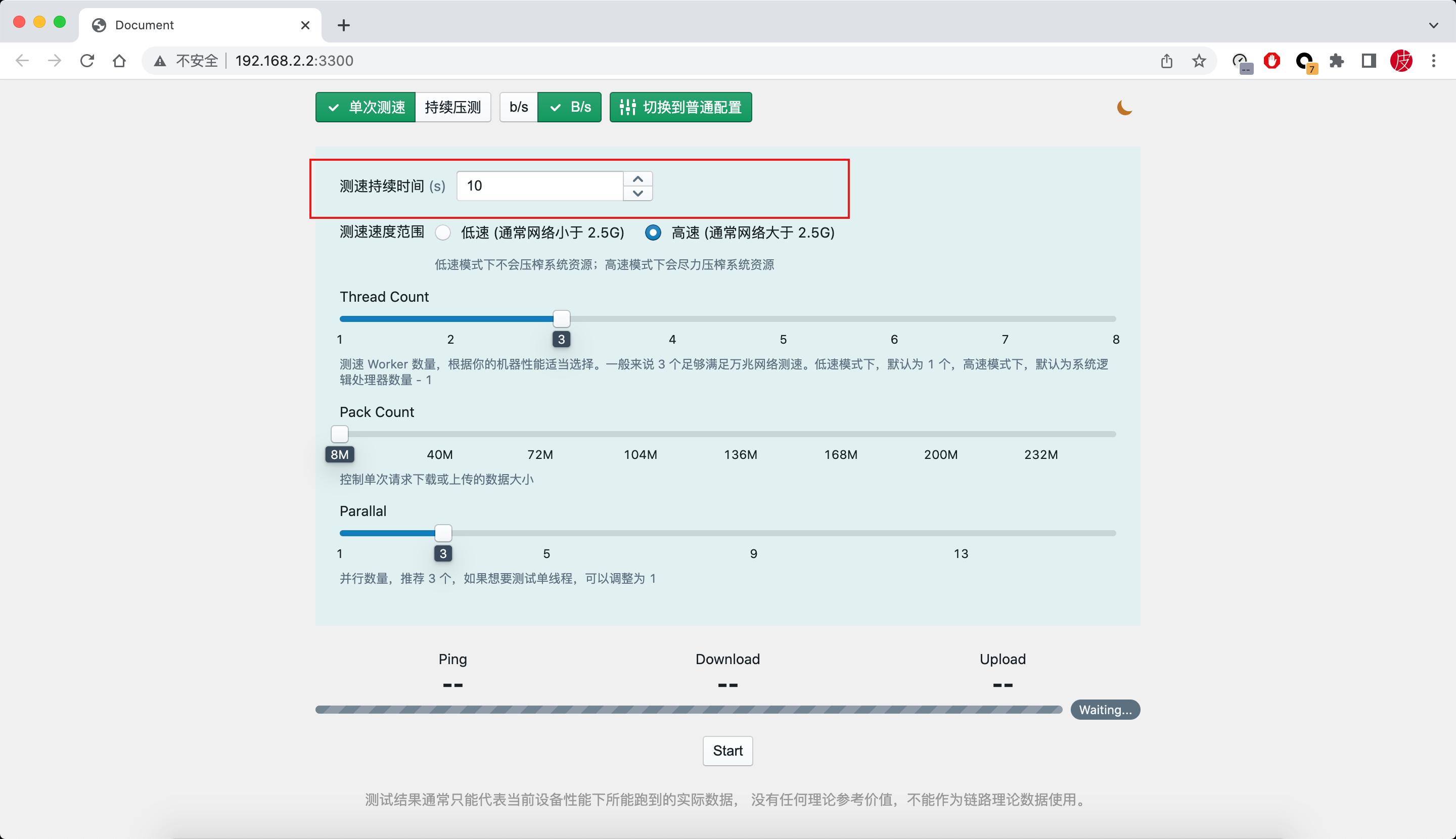Click the share icon in the address bar
This screenshot has height=839, width=1456.
tap(1166, 61)
